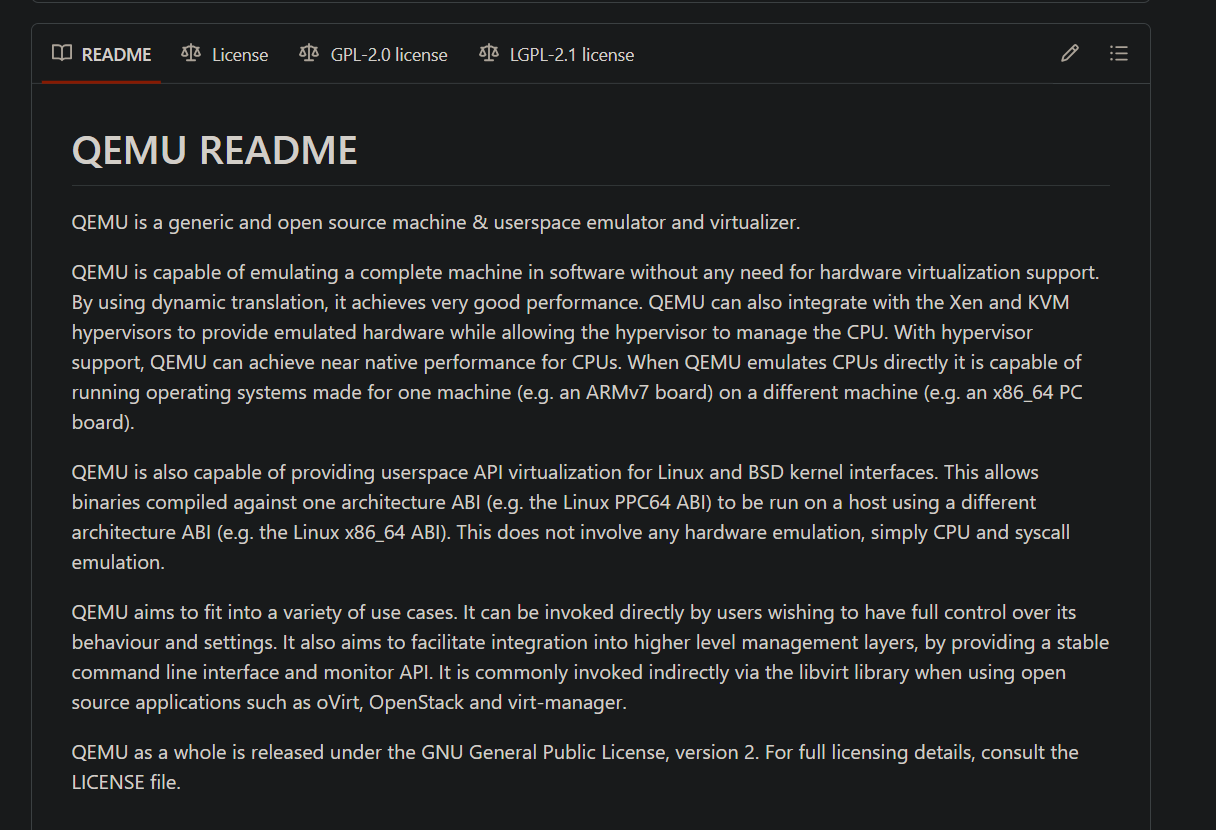
Task: Click the pencil edit README icon
Action: click(1070, 54)
